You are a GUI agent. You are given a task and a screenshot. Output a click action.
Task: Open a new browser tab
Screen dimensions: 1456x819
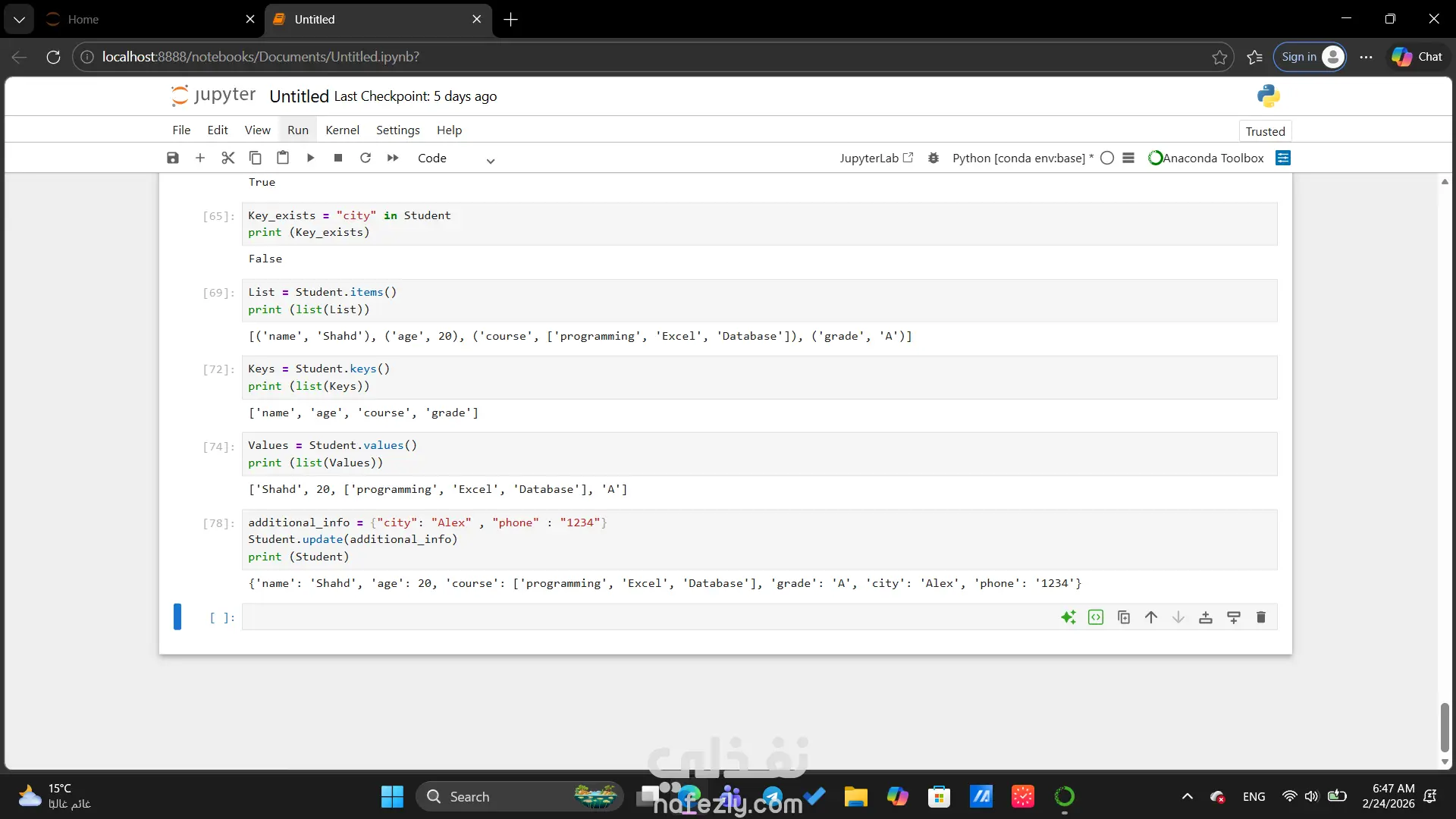point(511,19)
